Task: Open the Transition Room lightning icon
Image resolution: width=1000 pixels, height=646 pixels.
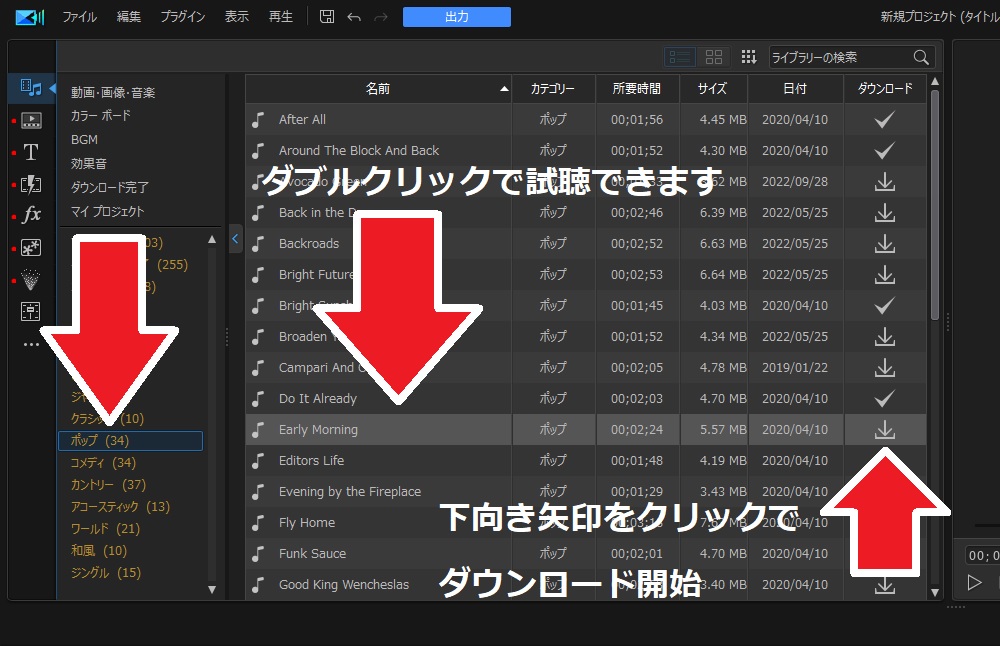Action: [x=31, y=184]
